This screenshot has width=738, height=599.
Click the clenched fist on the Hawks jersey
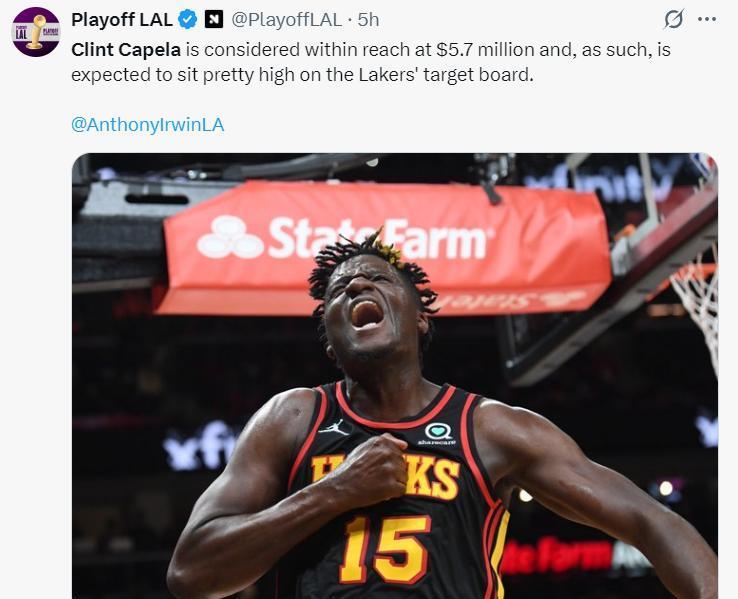pyautogui.click(x=372, y=470)
